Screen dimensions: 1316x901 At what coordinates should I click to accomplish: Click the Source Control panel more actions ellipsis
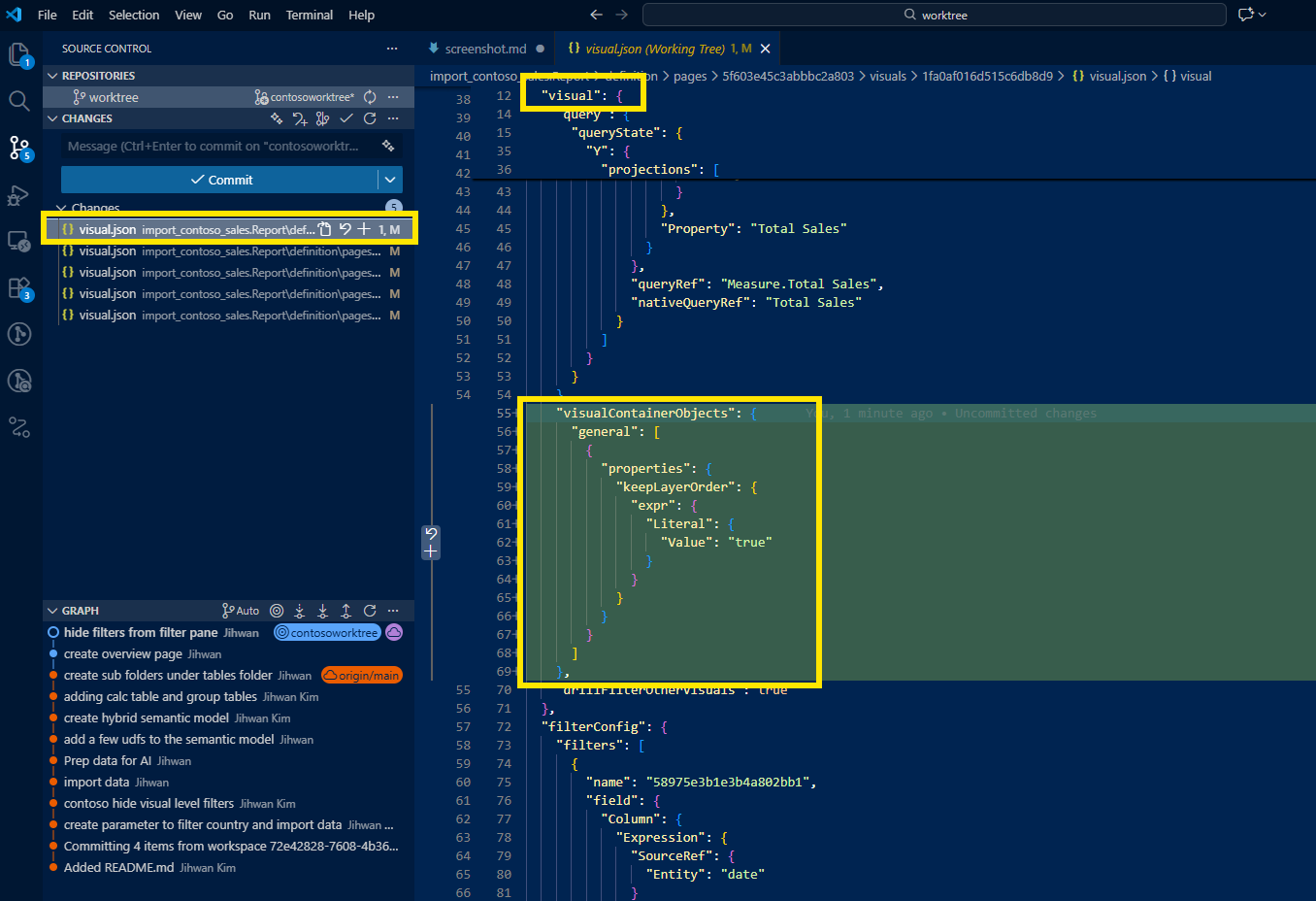tap(392, 49)
